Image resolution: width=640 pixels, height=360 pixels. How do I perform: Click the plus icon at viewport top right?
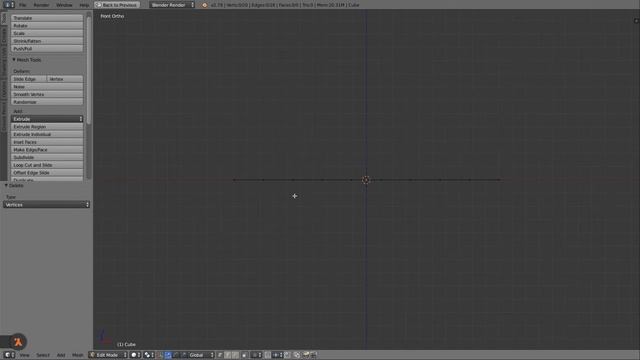tap(636, 20)
